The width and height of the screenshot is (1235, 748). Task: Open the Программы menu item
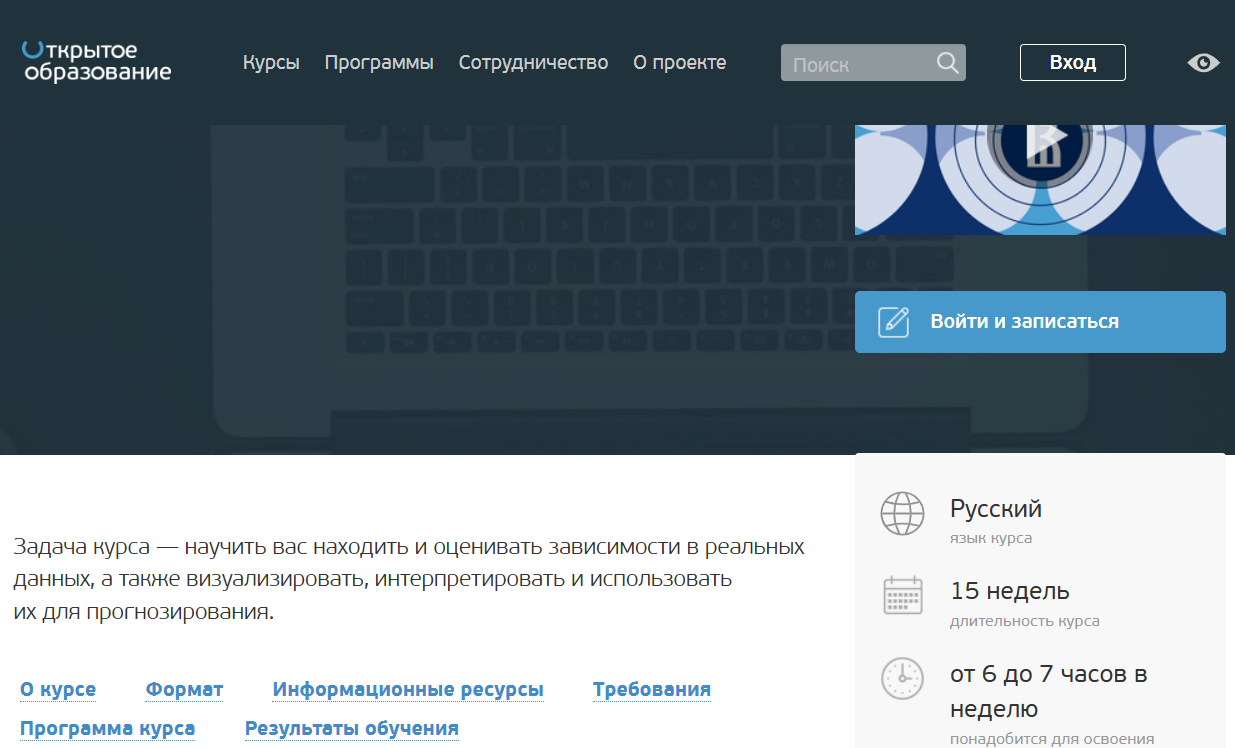pyautogui.click(x=379, y=63)
